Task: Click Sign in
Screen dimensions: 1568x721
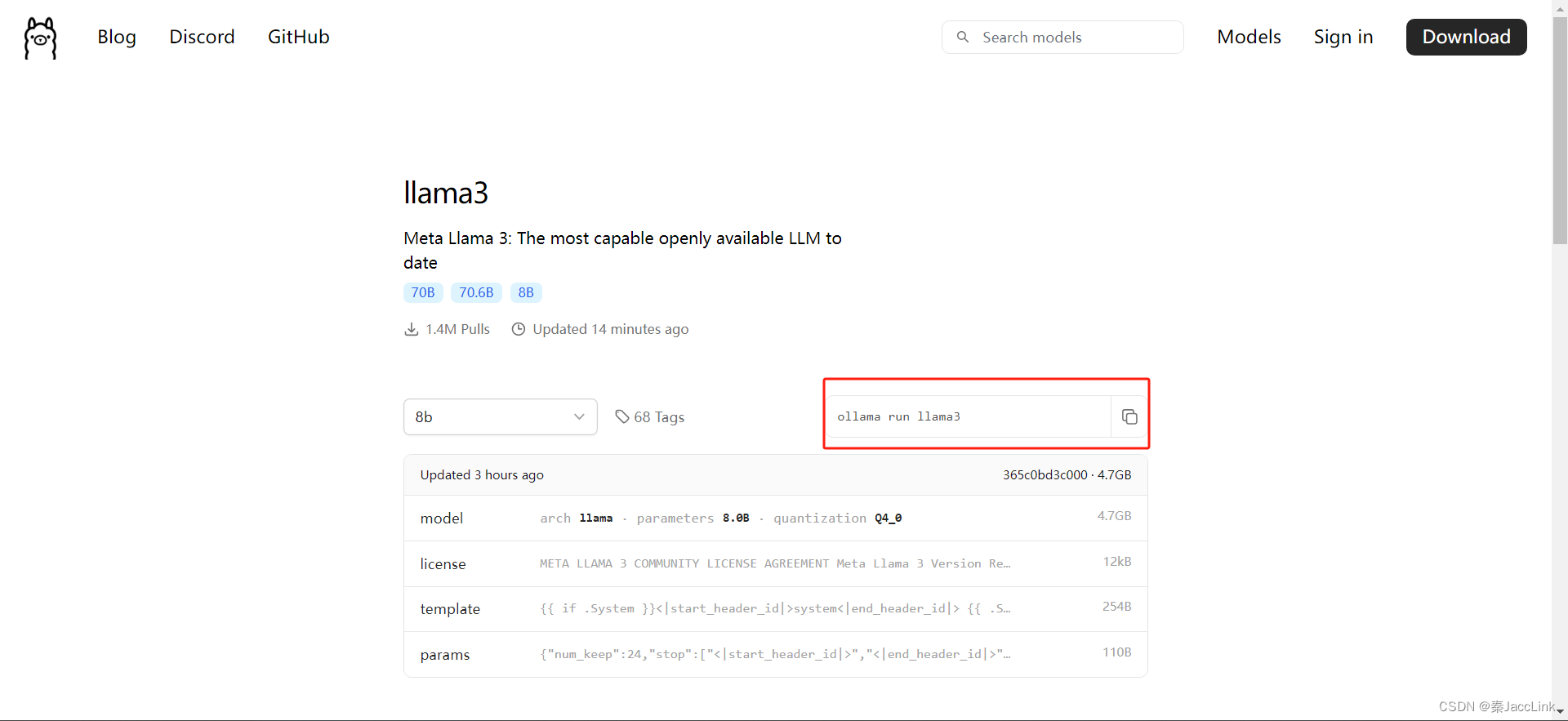Action: coord(1343,37)
